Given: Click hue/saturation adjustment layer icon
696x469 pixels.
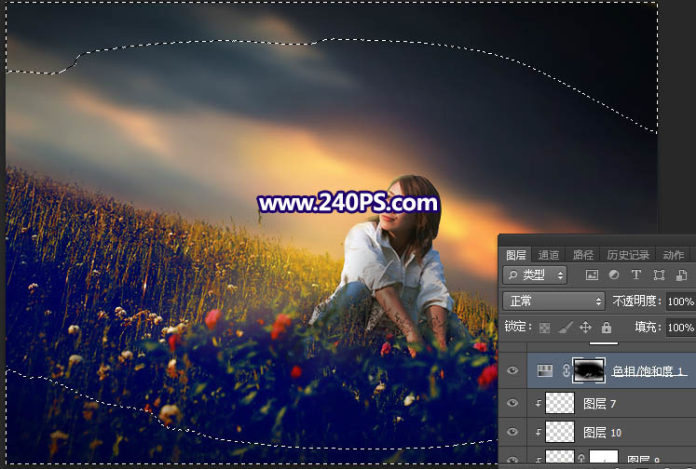Looking at the screenshot, I should click(x=545, y=370).
